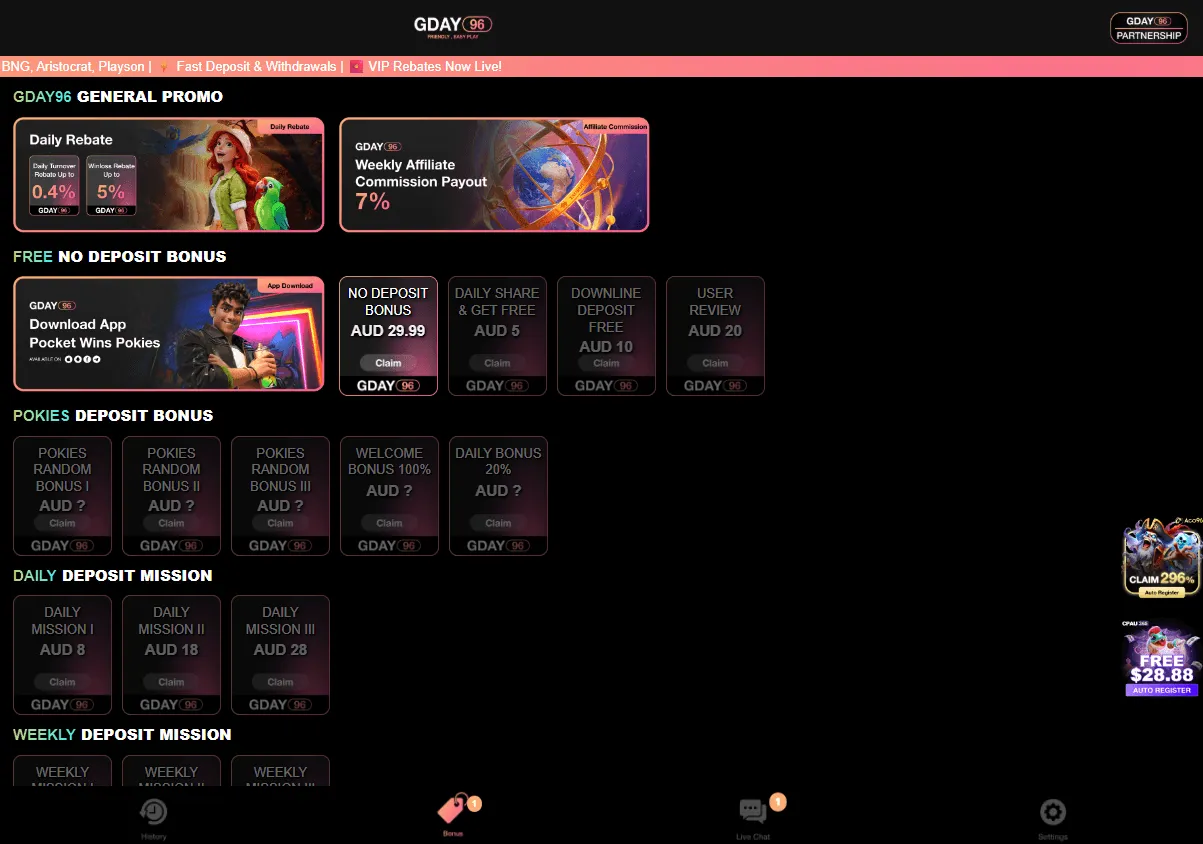Claim Pokies Random Bonus II
The image size is (1203, 844).
(x=171, y=523)
